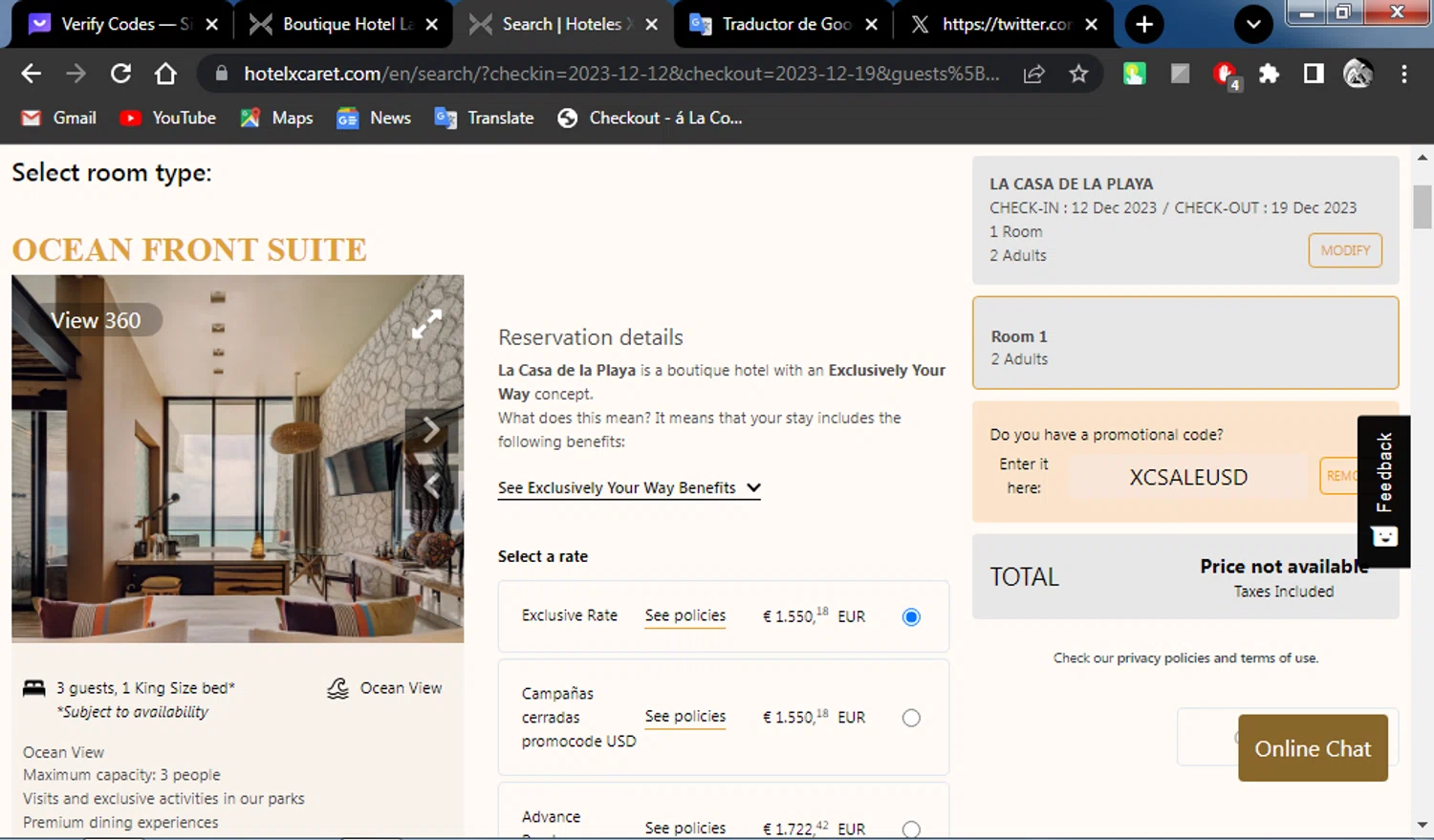Screen dimensions: 1434x840
Task: Open the News bookmark
Action: [374, 118]
